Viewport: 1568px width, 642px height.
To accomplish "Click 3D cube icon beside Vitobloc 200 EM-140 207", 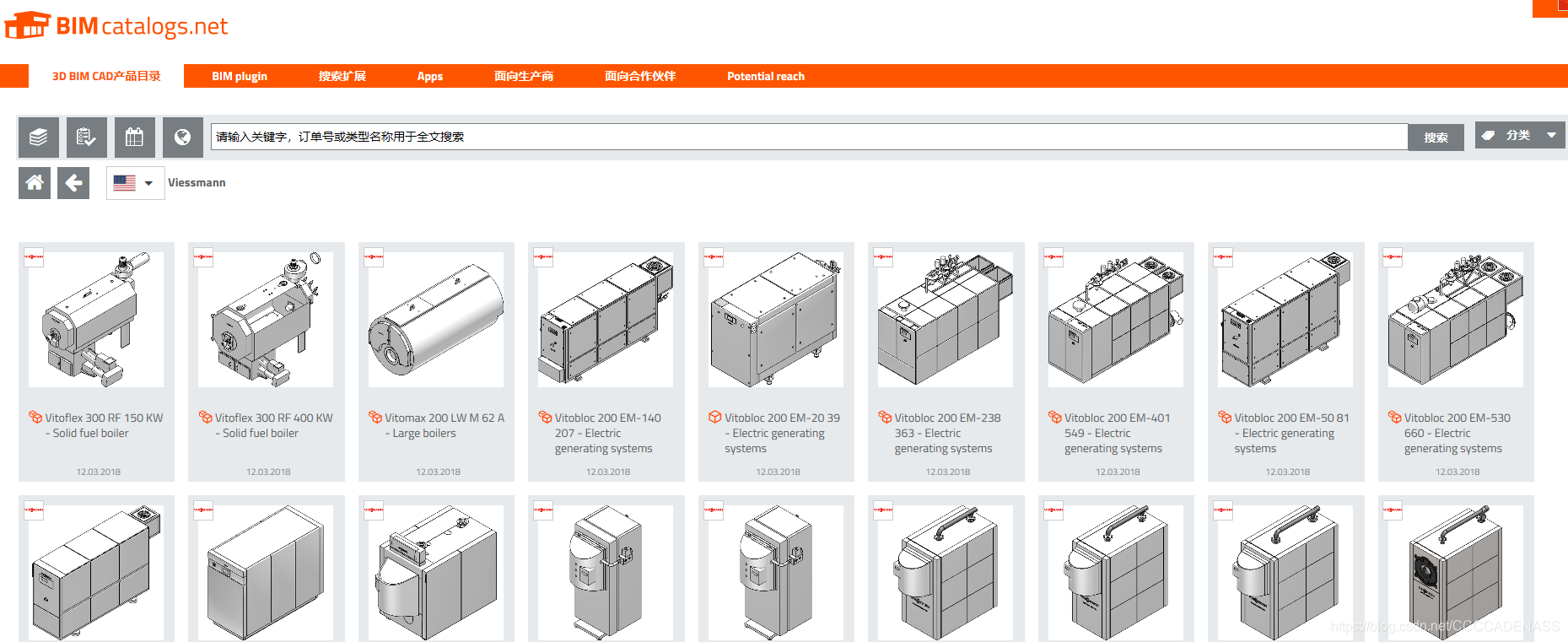I will [545, 417].
